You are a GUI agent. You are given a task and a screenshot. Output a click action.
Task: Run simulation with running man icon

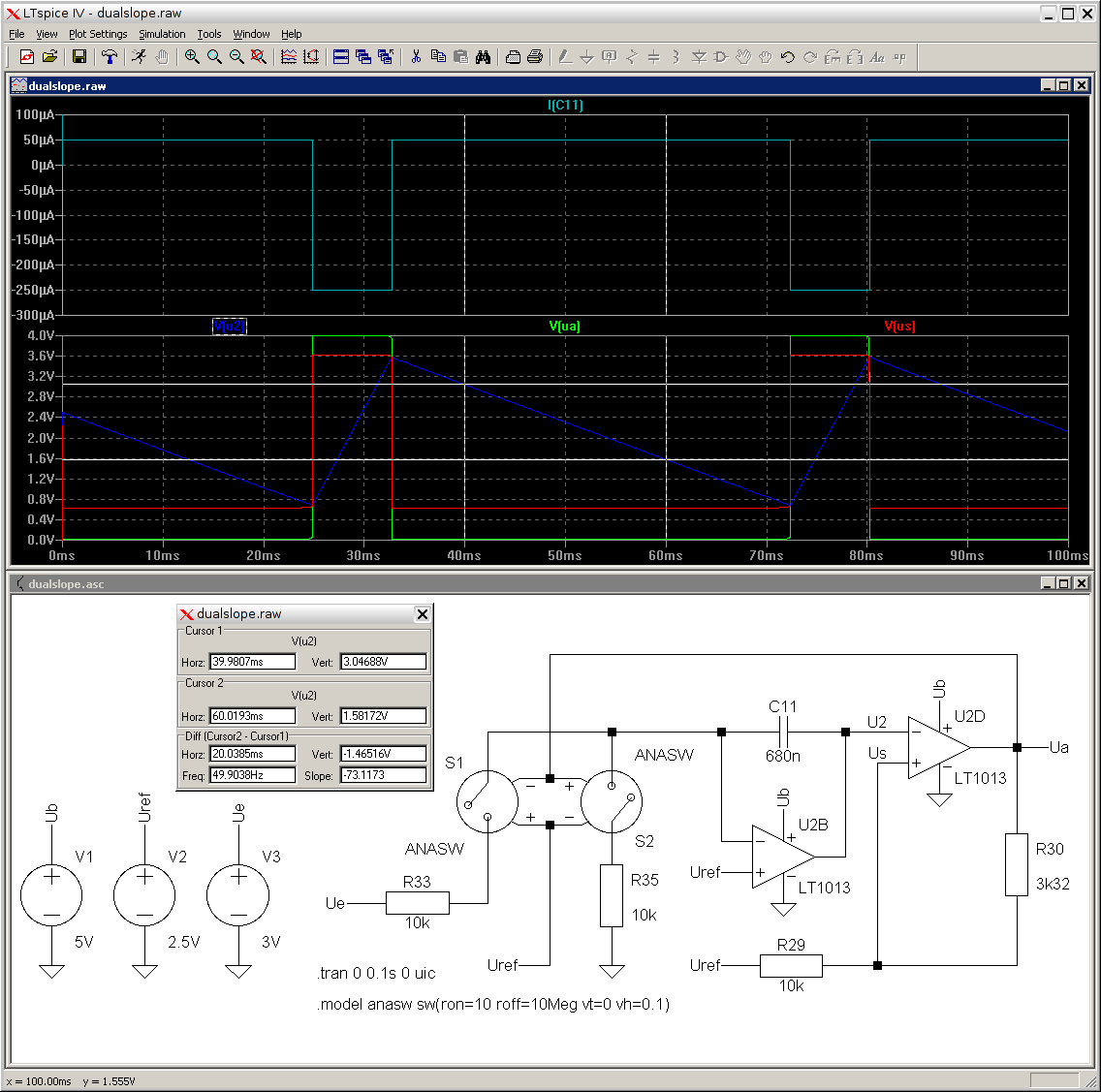(139, 57)
